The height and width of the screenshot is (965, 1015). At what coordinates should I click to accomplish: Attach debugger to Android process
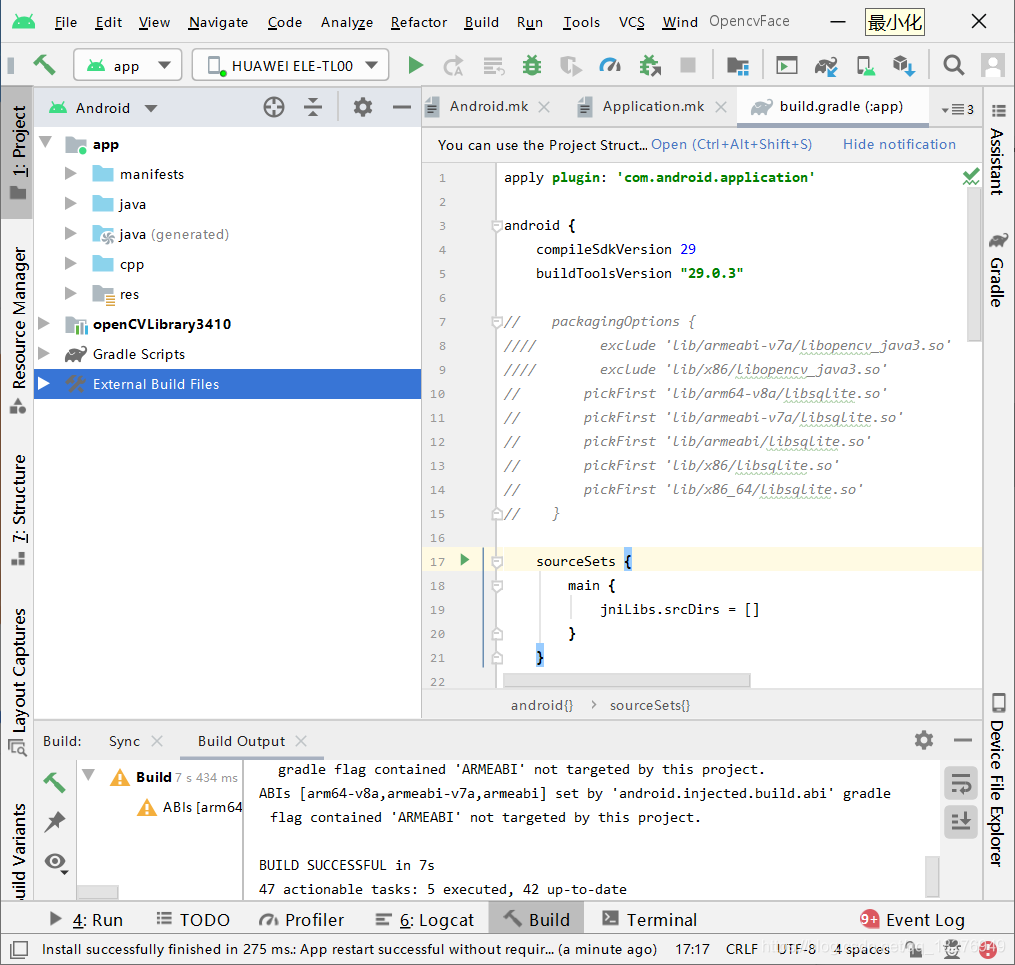point(650,65)
